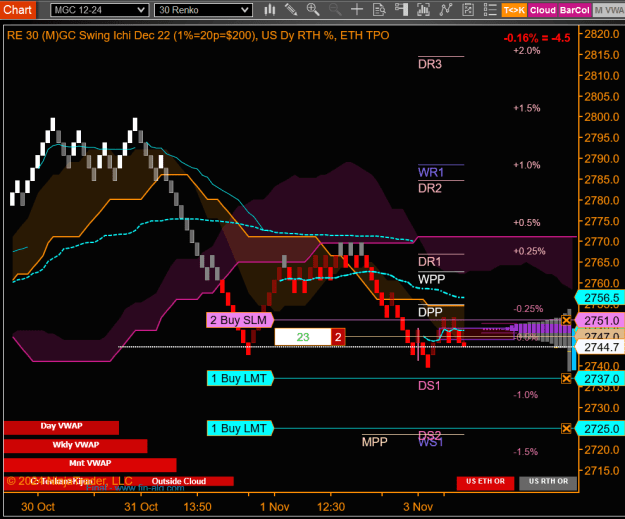625x519 pixels.
Task: Click the +0.5% percent level label
Action: (x=527, y=222)
